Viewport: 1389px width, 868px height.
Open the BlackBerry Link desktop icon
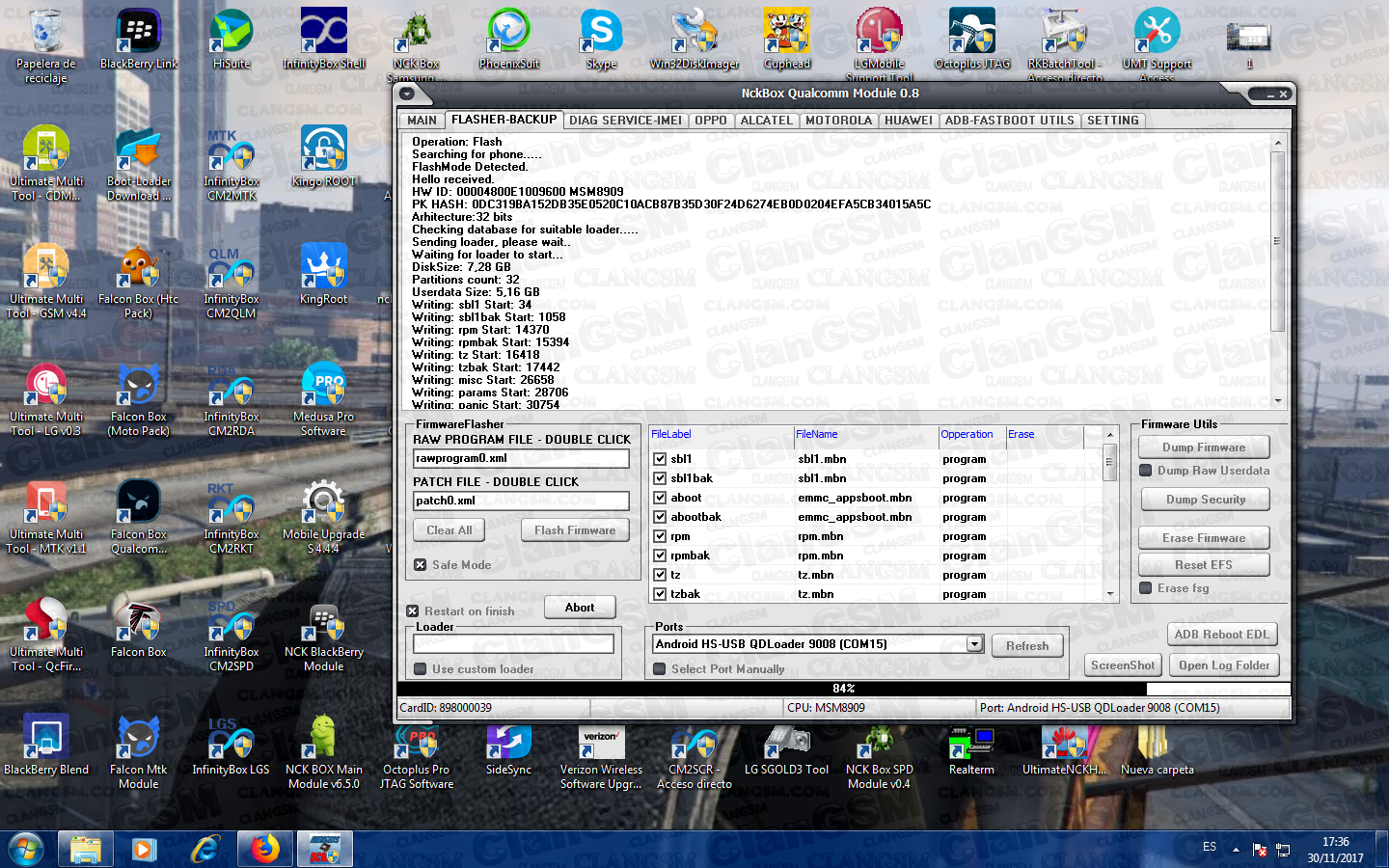(x=139, y=41)
